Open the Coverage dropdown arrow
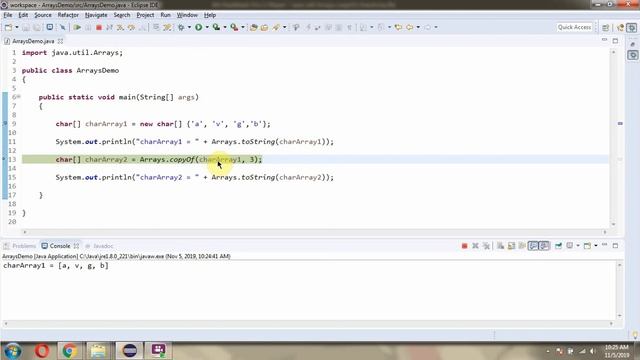 pos(225,27)
